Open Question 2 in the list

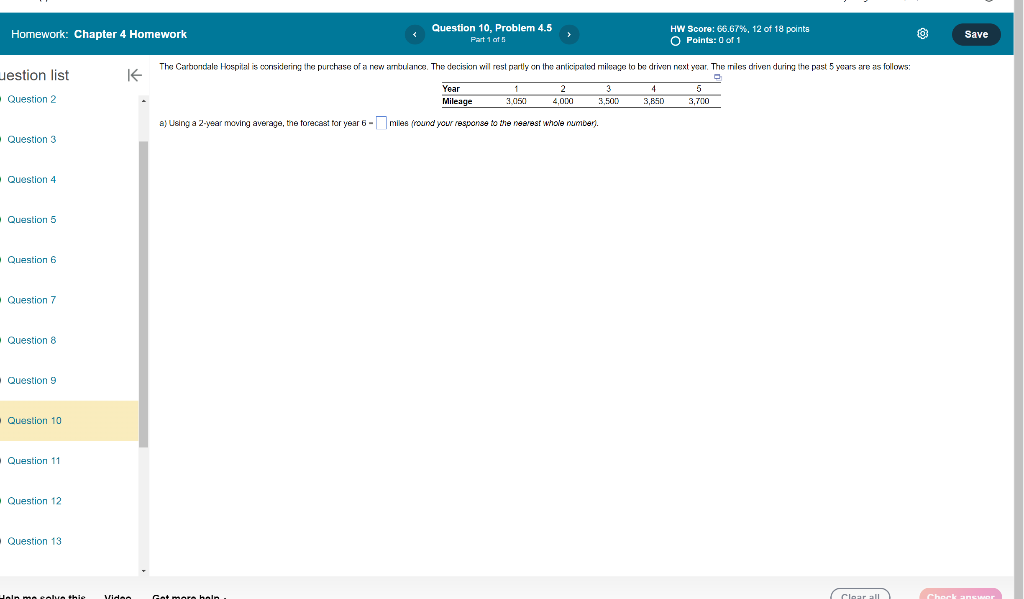pyautogui.click(x=32, y=99)
